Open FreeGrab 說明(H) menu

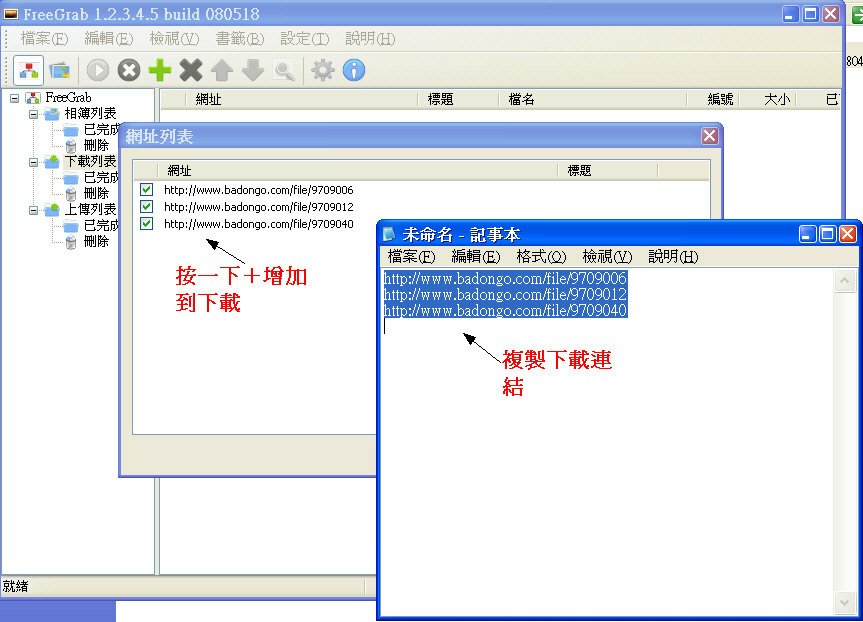tap(370, 39)
